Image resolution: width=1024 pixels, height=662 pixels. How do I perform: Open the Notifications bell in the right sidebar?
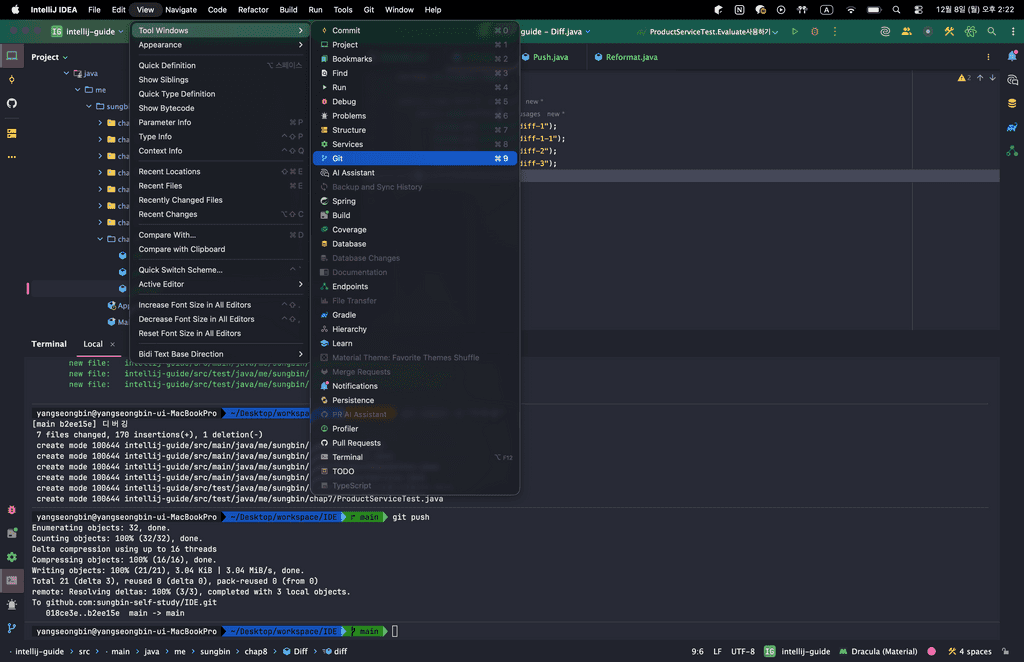click(x=1012, y=78)
